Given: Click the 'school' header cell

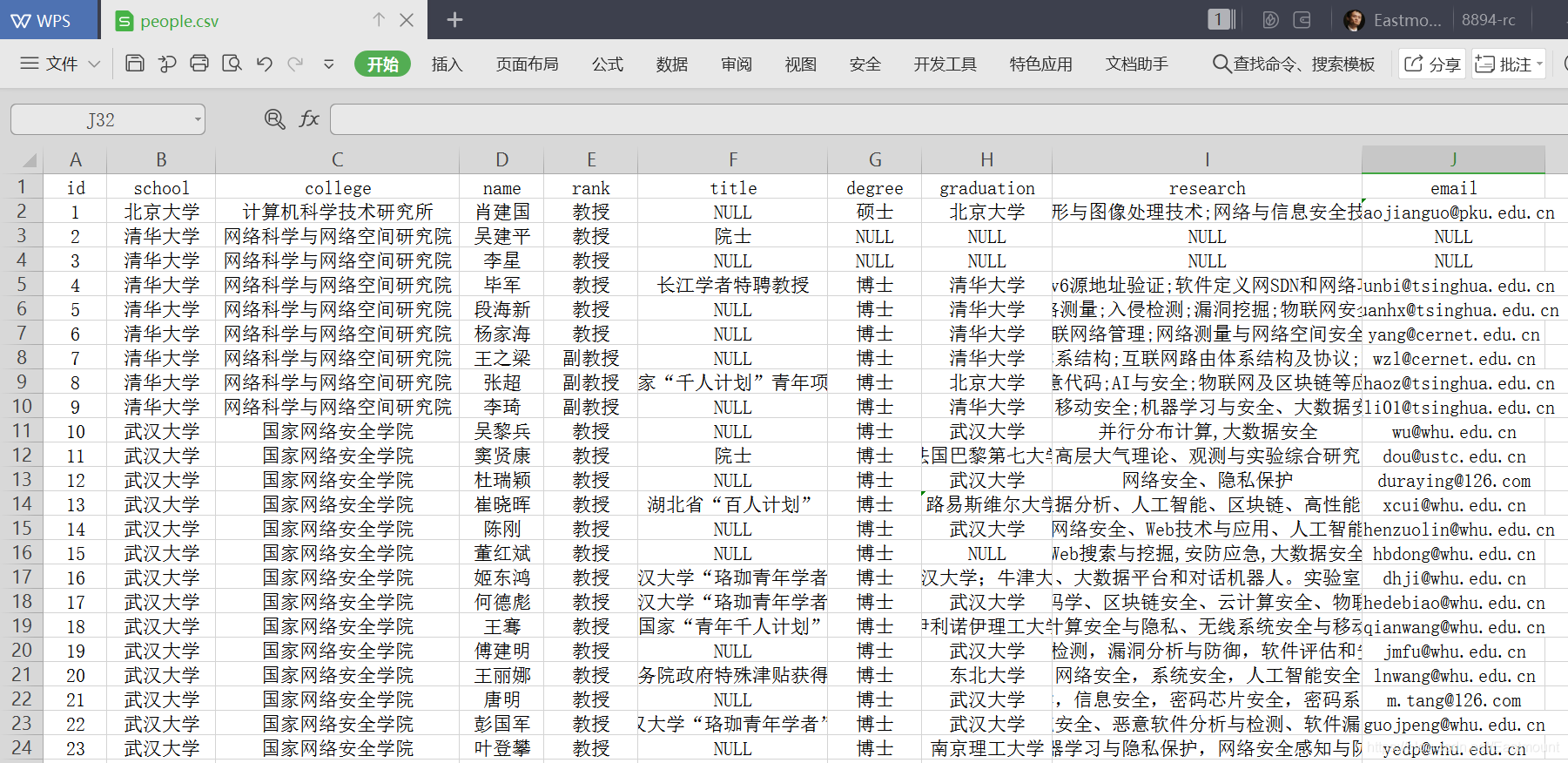Looking at the screenshot, I should pyautogui.click(x=161, y=188).
